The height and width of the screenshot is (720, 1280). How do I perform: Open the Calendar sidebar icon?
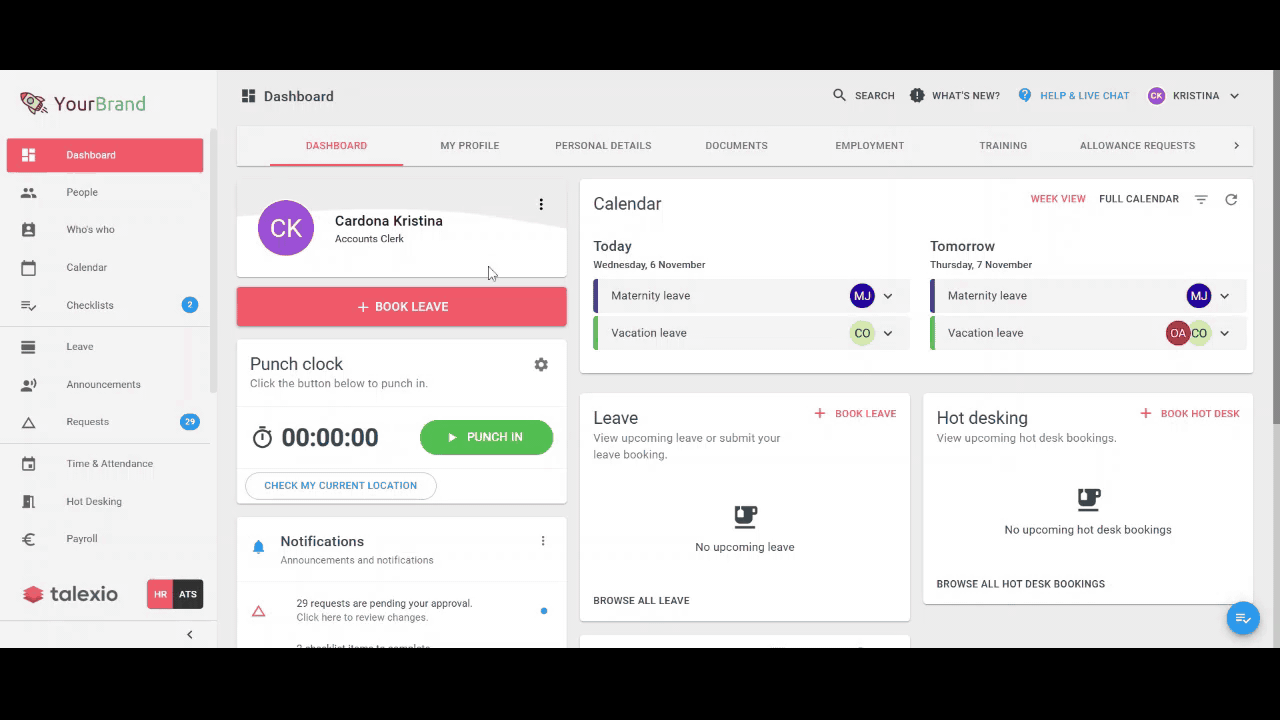(x=28, y=268)
